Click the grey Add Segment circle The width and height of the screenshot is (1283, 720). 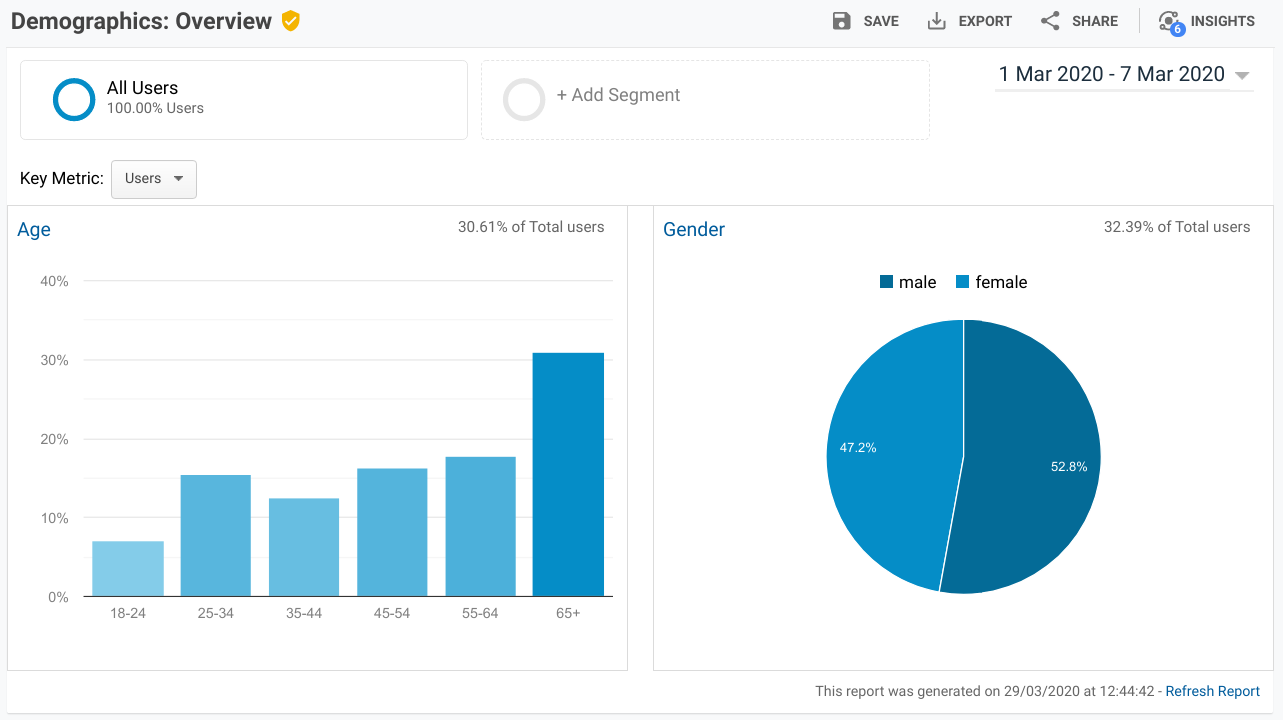pyautogui.click(x=524, y=100)
